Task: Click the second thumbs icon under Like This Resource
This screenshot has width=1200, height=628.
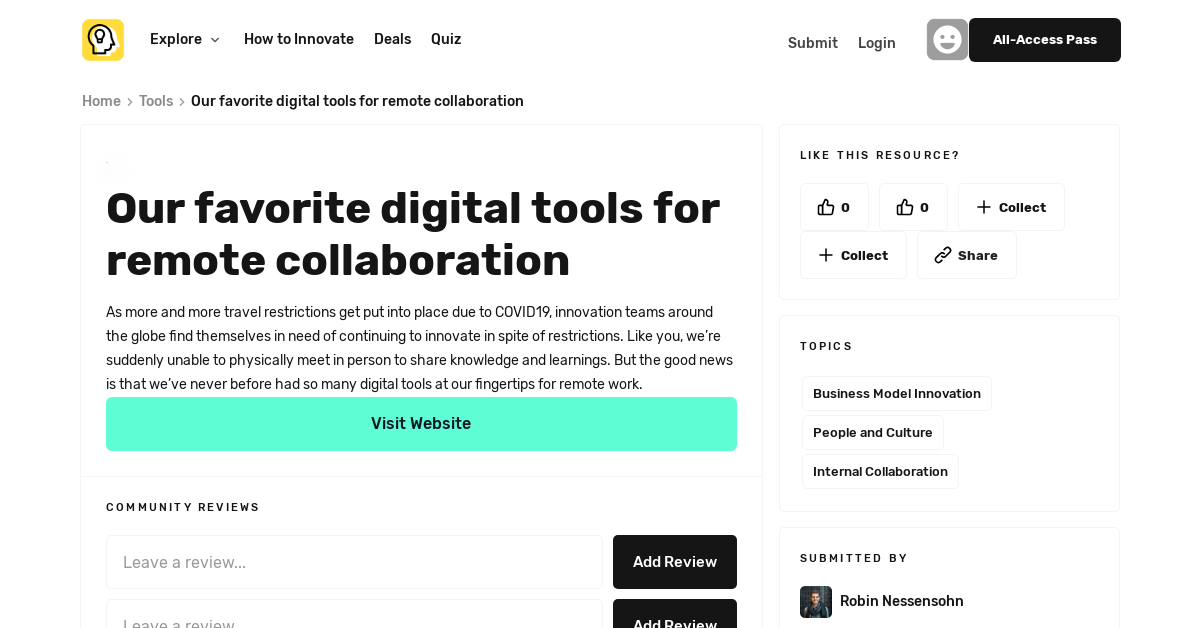Action: (x=904, y=206)
